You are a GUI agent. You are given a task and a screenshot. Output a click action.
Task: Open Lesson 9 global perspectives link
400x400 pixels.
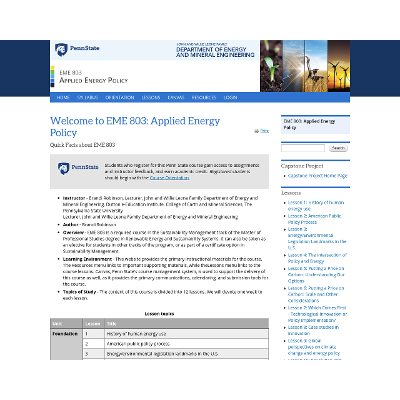pos(314,347)
